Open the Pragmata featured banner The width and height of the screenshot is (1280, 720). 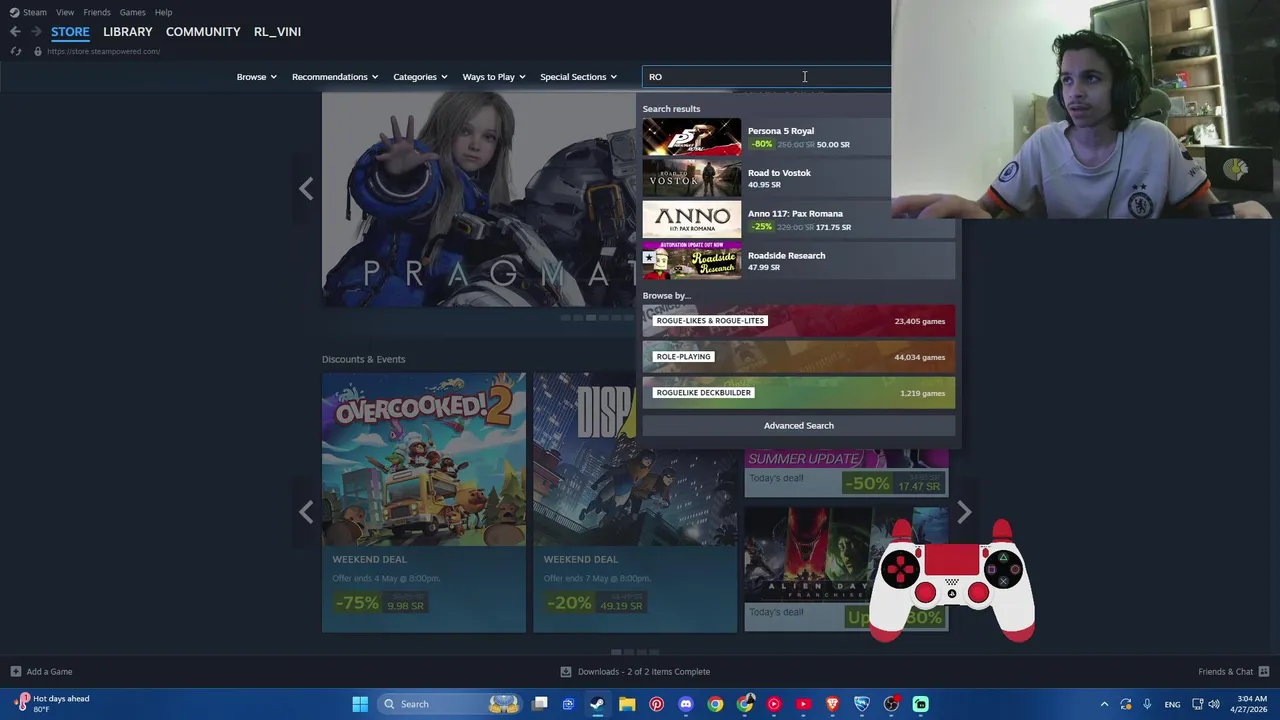(480, 200)
